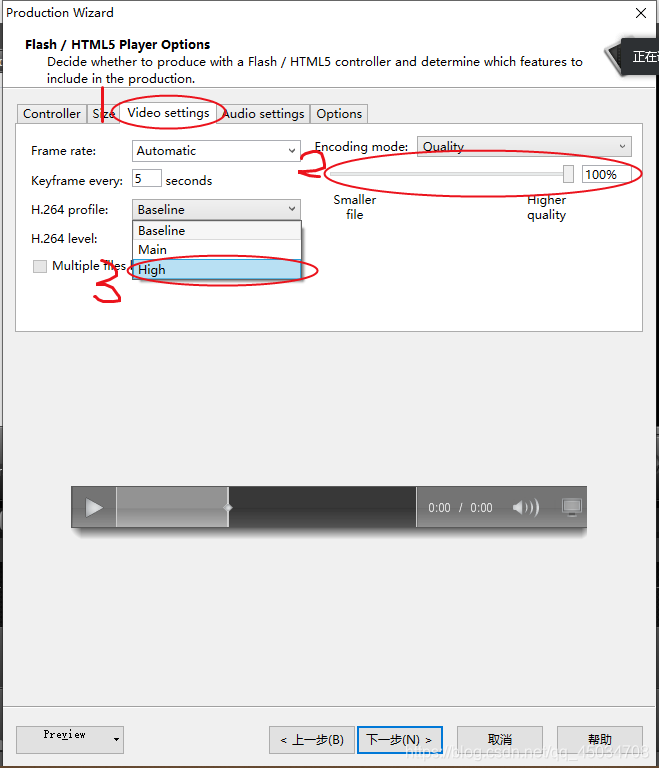The height and width of the screenshot is (771, 659).
Task: Open the Size tab
Action: click(x=103, y=114)
